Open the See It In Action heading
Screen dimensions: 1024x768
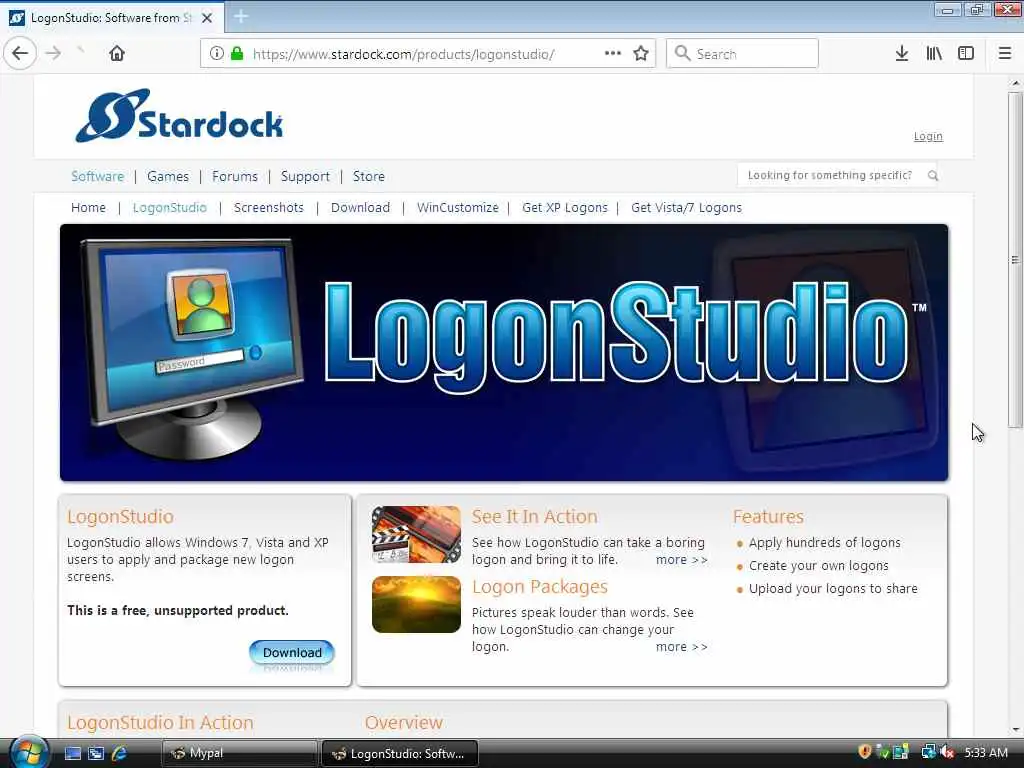tap(534, 517)
